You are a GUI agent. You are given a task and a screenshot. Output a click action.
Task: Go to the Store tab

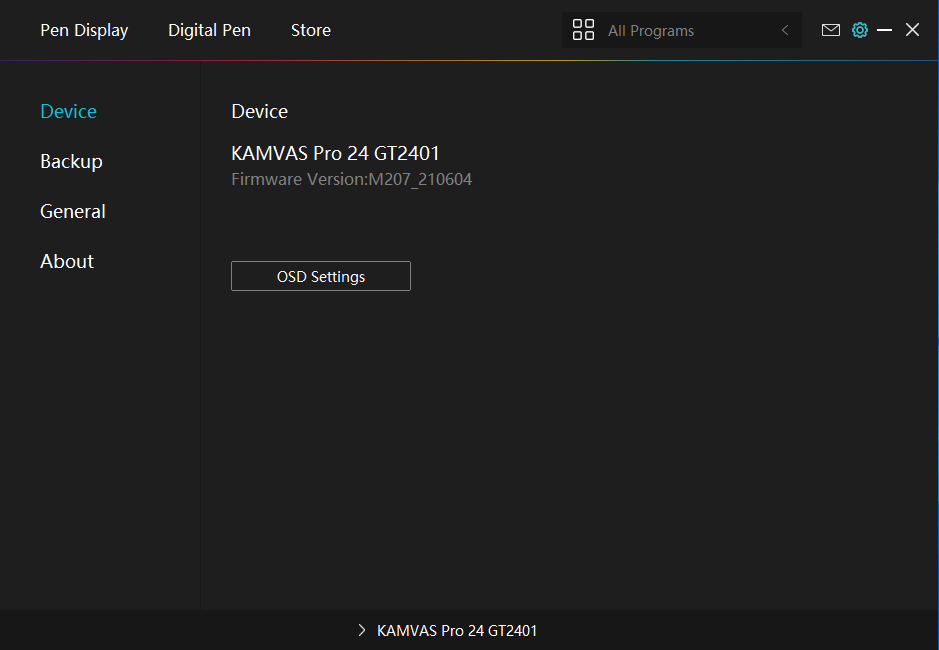tap(310, 30)
